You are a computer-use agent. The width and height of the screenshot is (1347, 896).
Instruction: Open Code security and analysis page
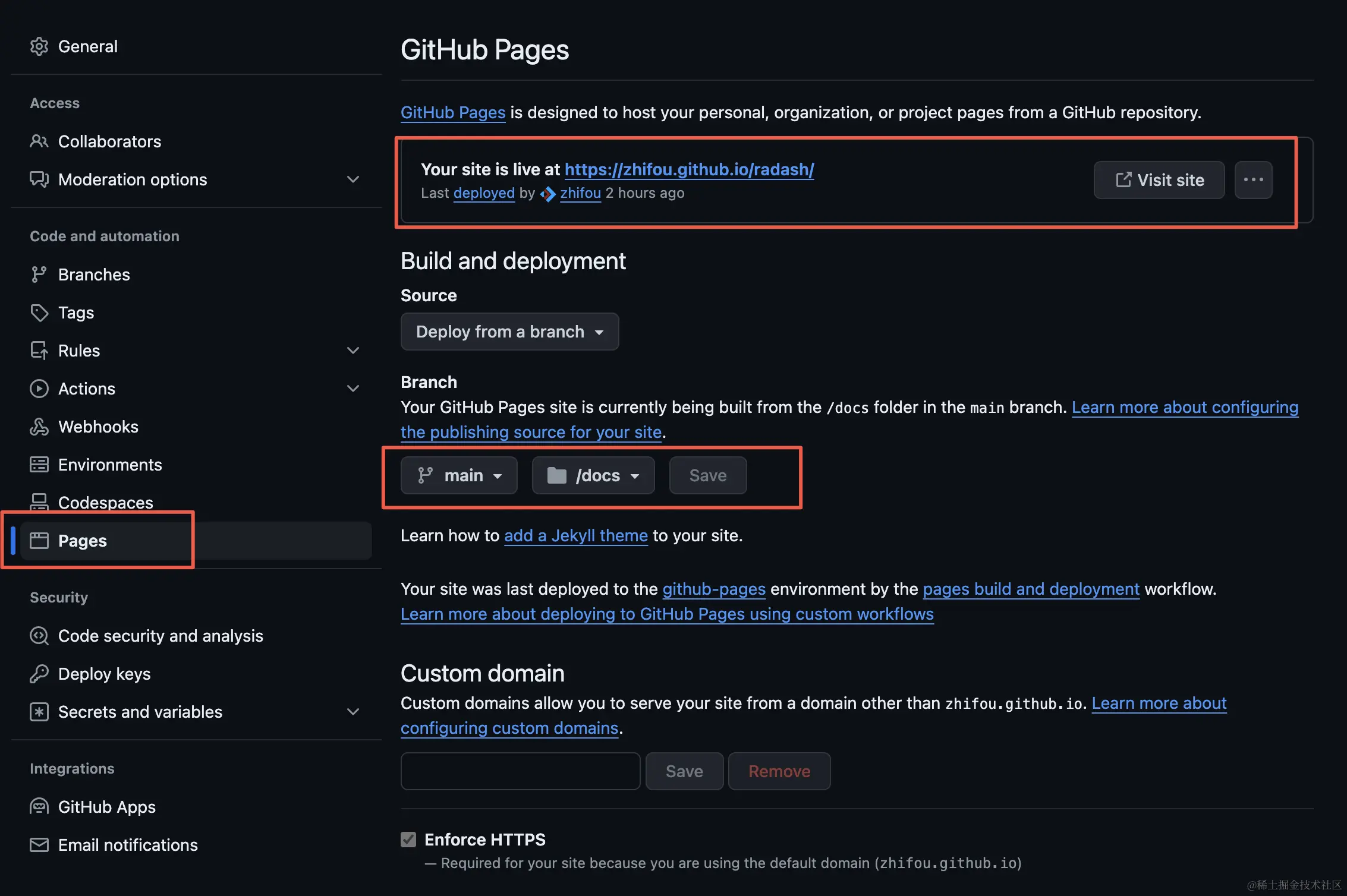pos(160,636)
